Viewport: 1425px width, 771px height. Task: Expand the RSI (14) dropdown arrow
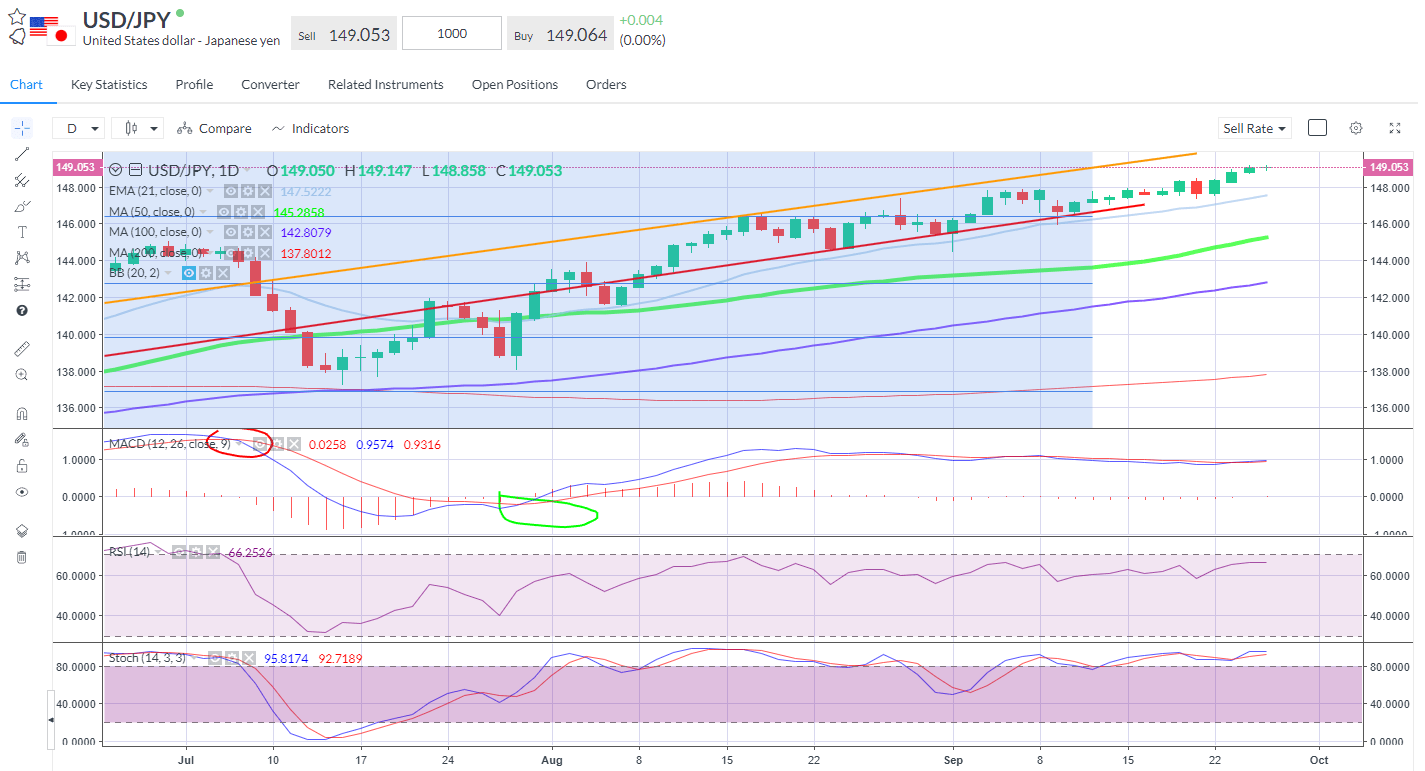158,552
